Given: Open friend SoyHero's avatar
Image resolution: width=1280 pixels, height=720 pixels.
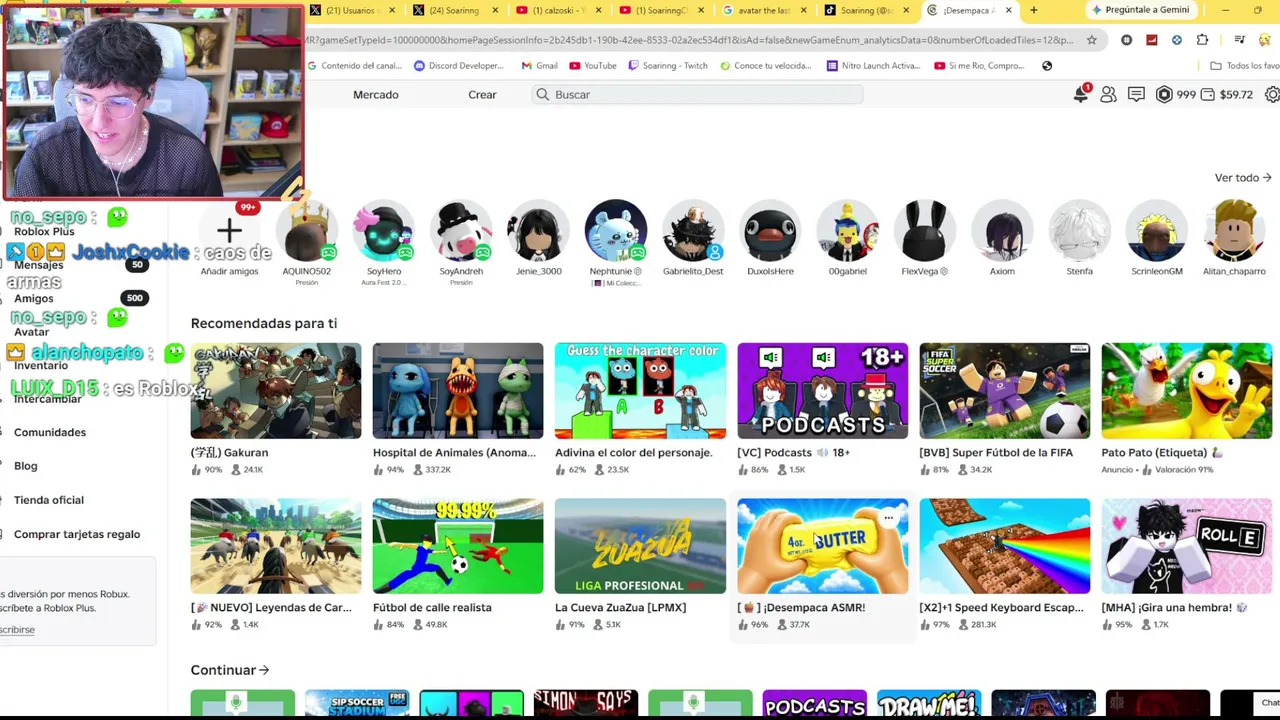Looking at the screenshot, I should (x=384, y=231).
